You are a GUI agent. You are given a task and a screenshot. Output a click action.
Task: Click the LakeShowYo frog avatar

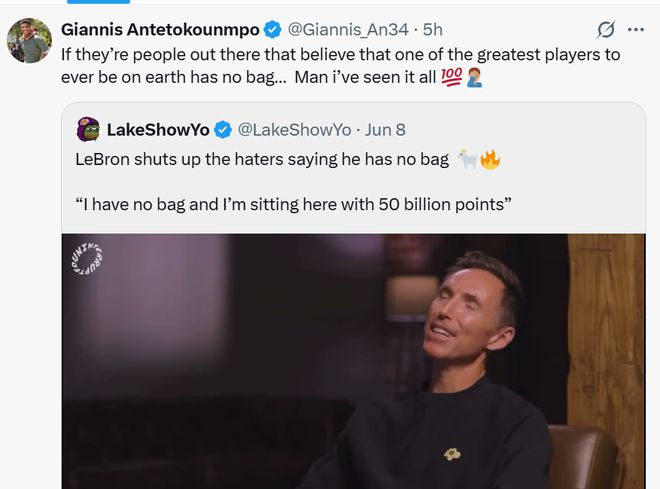click(x=88, y=130)
